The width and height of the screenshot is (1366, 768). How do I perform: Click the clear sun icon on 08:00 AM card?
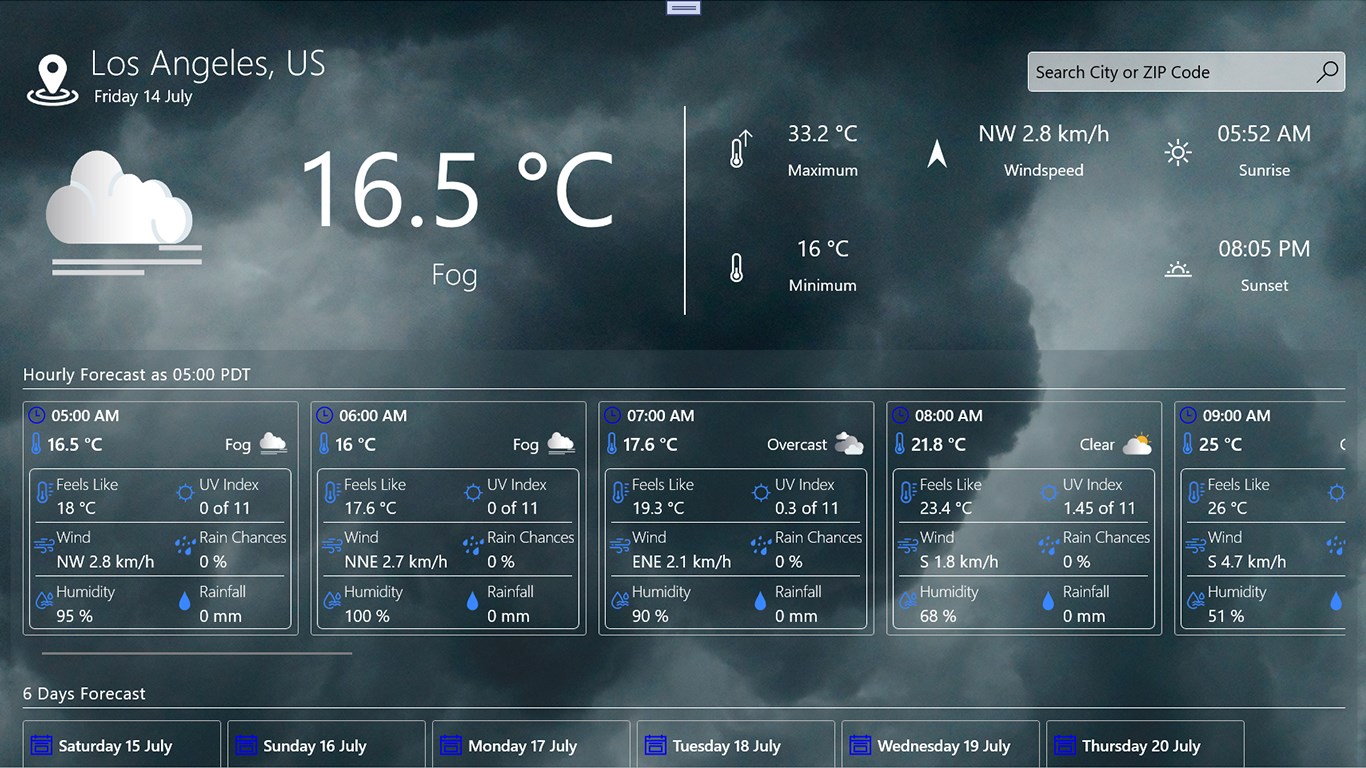[x=1137, y=443]
